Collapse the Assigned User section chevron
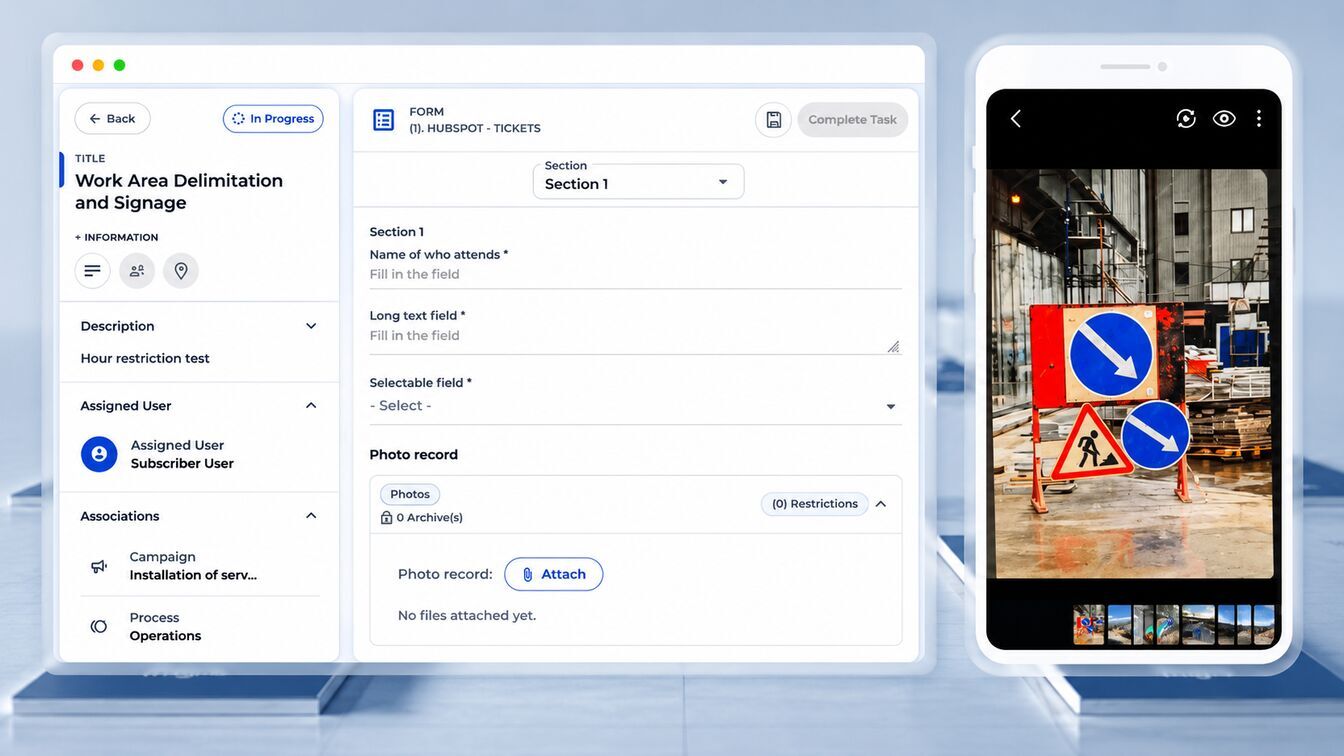1344x756 pixels. tap(311, 405)
